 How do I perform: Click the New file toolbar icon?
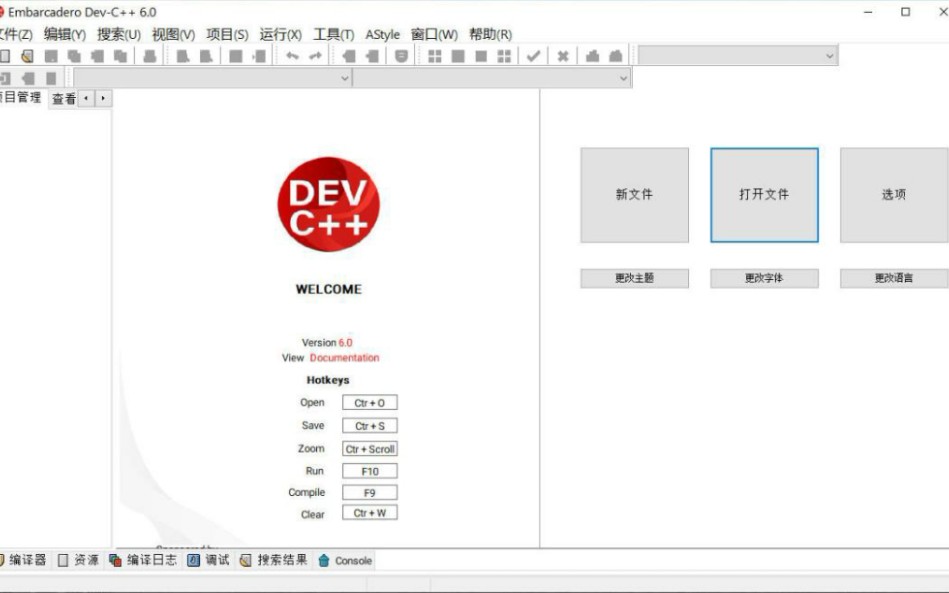point(6,56)
